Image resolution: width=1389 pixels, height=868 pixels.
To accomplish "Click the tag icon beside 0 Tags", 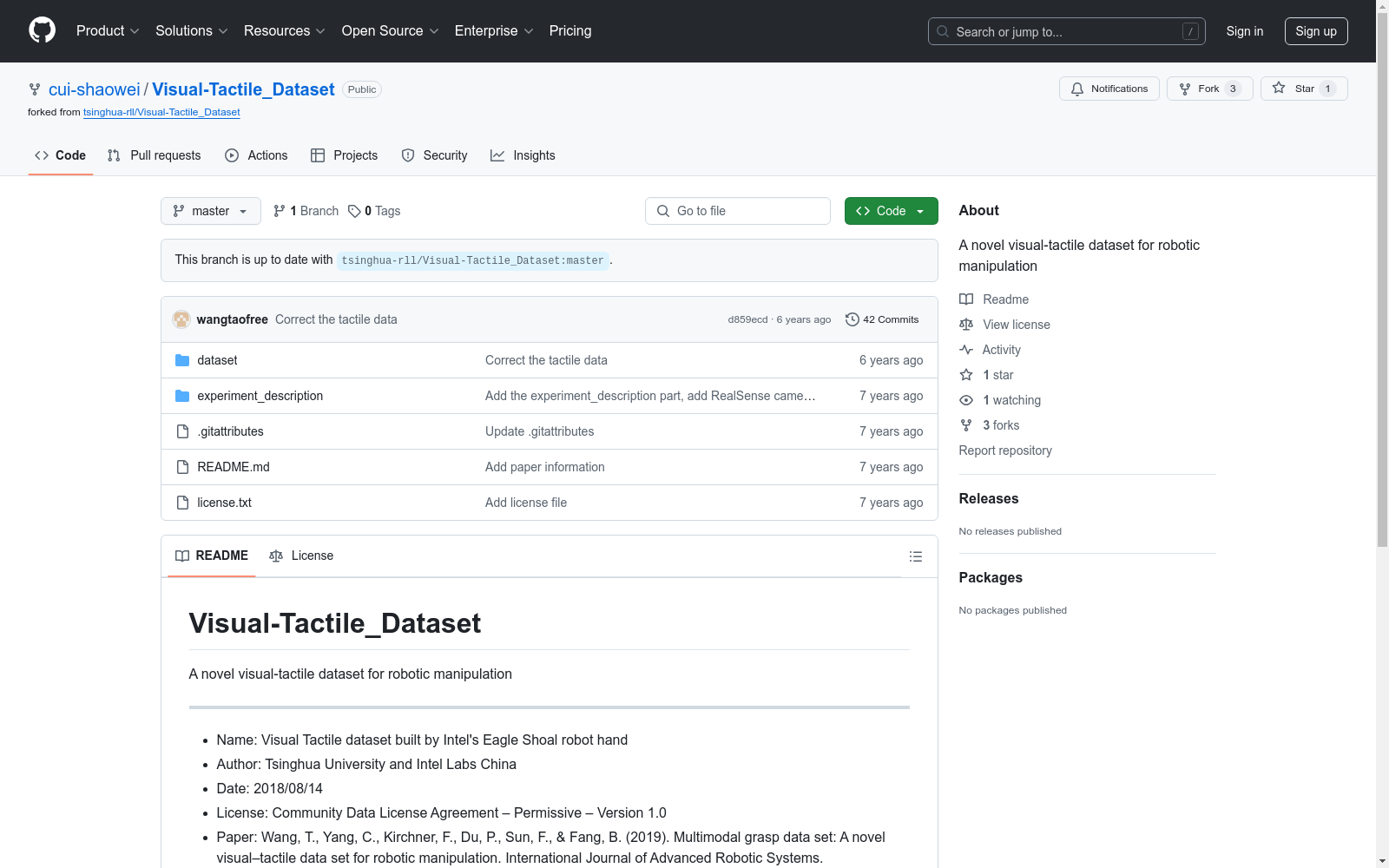I will point(354,211).
